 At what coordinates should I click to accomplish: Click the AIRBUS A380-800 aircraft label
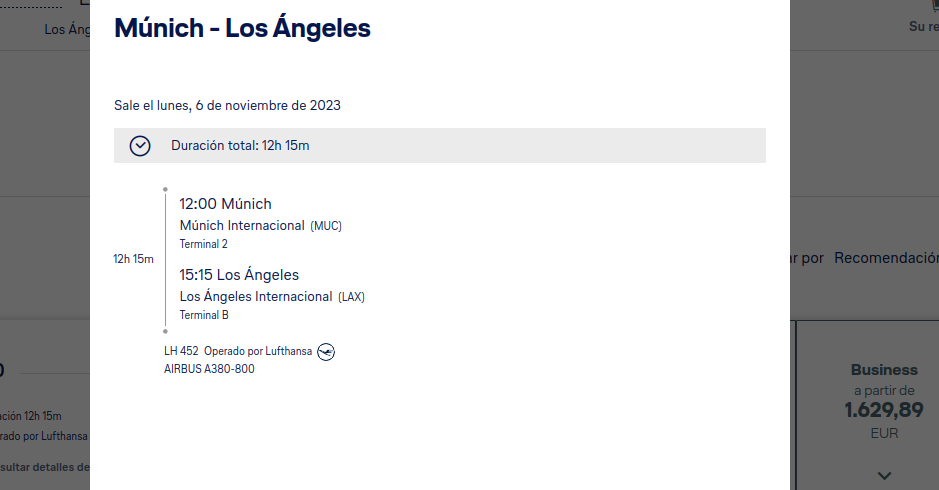coord(209,369)
